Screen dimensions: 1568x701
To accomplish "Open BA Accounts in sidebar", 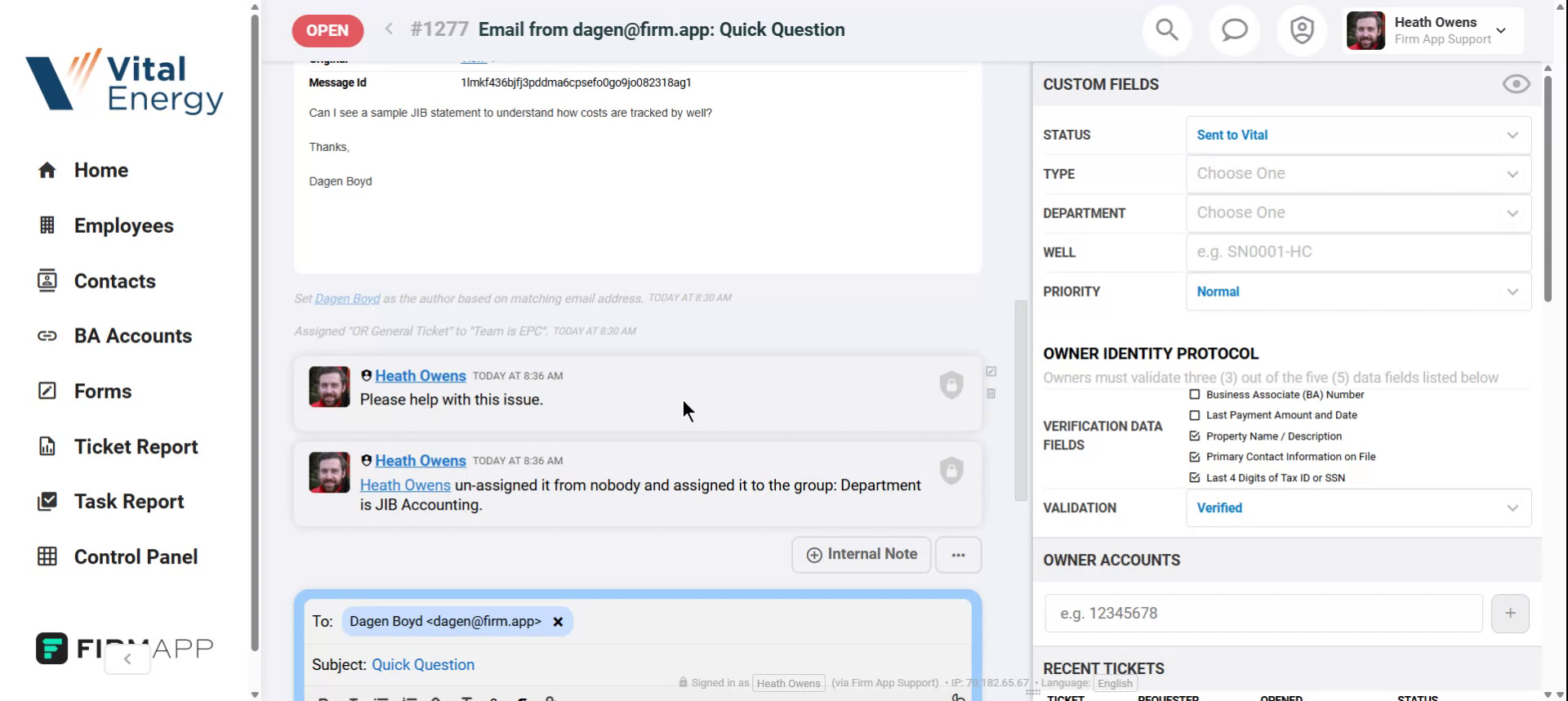I will click(133, 336).
